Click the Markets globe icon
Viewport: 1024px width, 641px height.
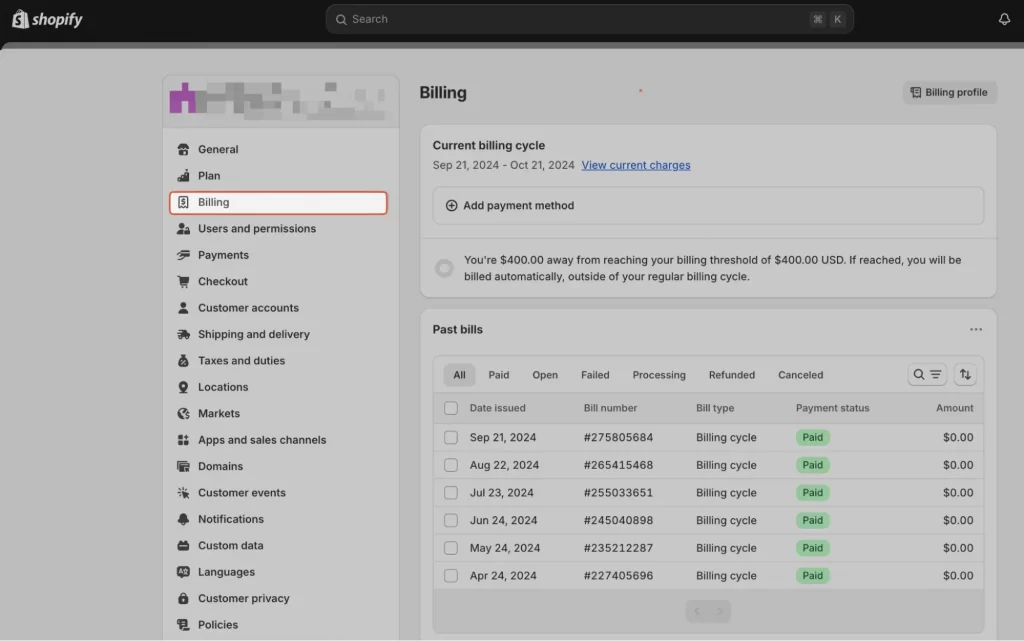click(184, 413)
